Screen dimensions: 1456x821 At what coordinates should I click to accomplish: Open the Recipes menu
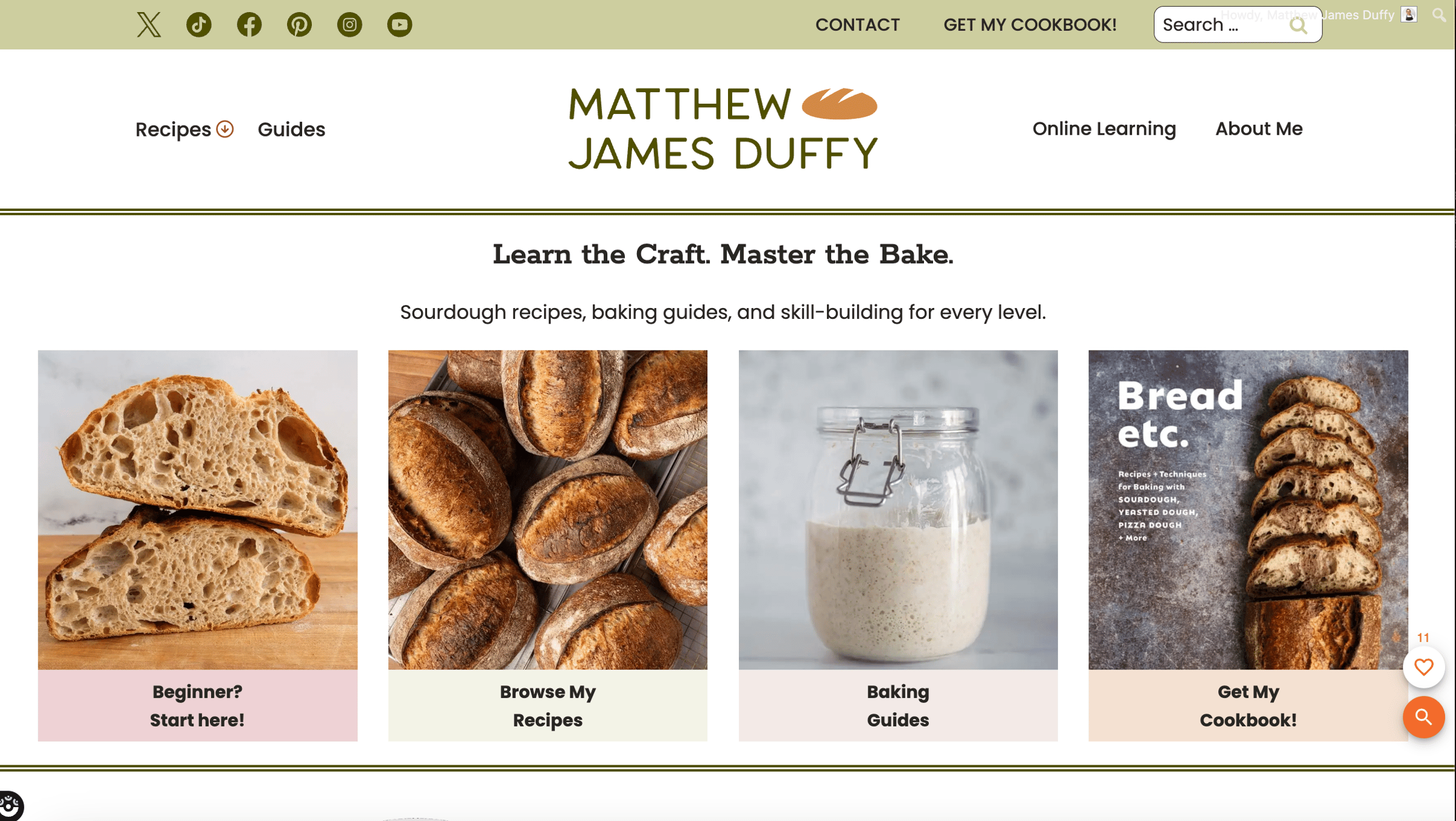(x=174, y=130)
